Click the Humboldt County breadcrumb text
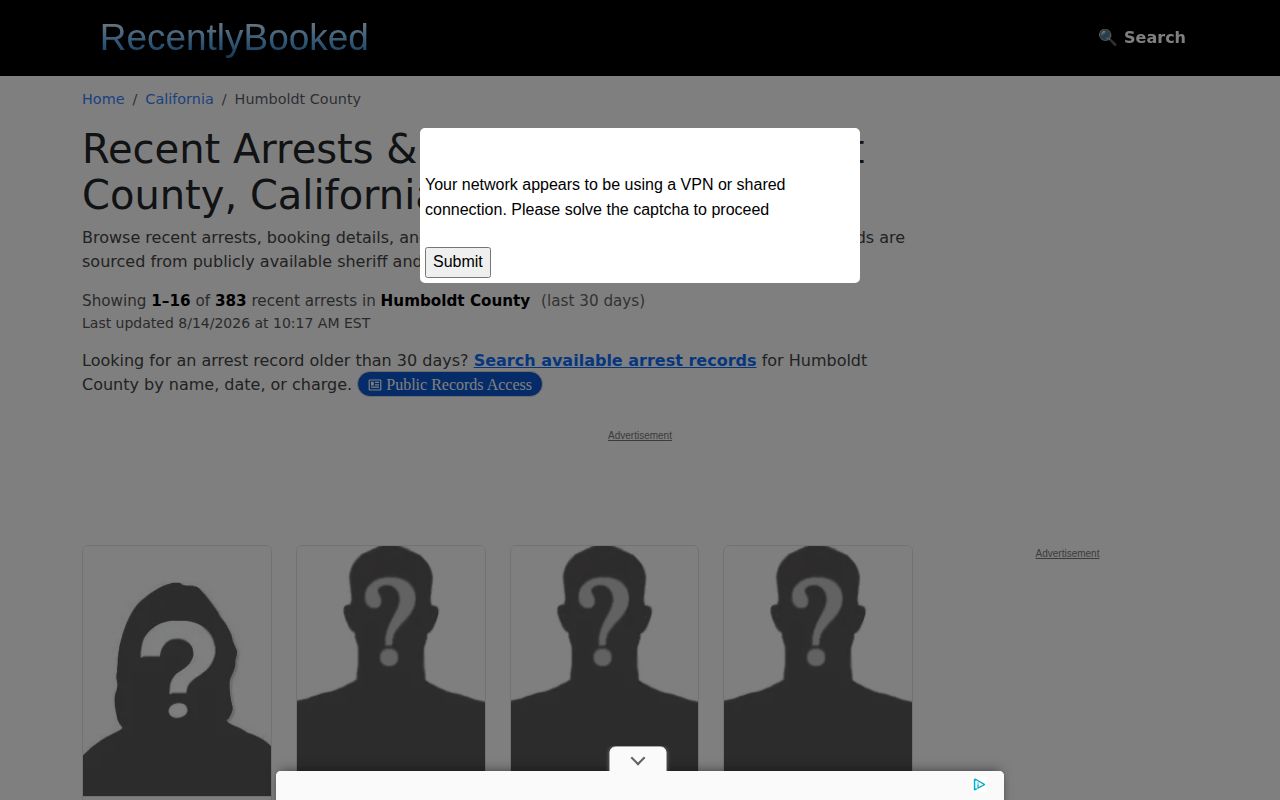The width and height of the screenshot is (1280, 800). (297, 99)
